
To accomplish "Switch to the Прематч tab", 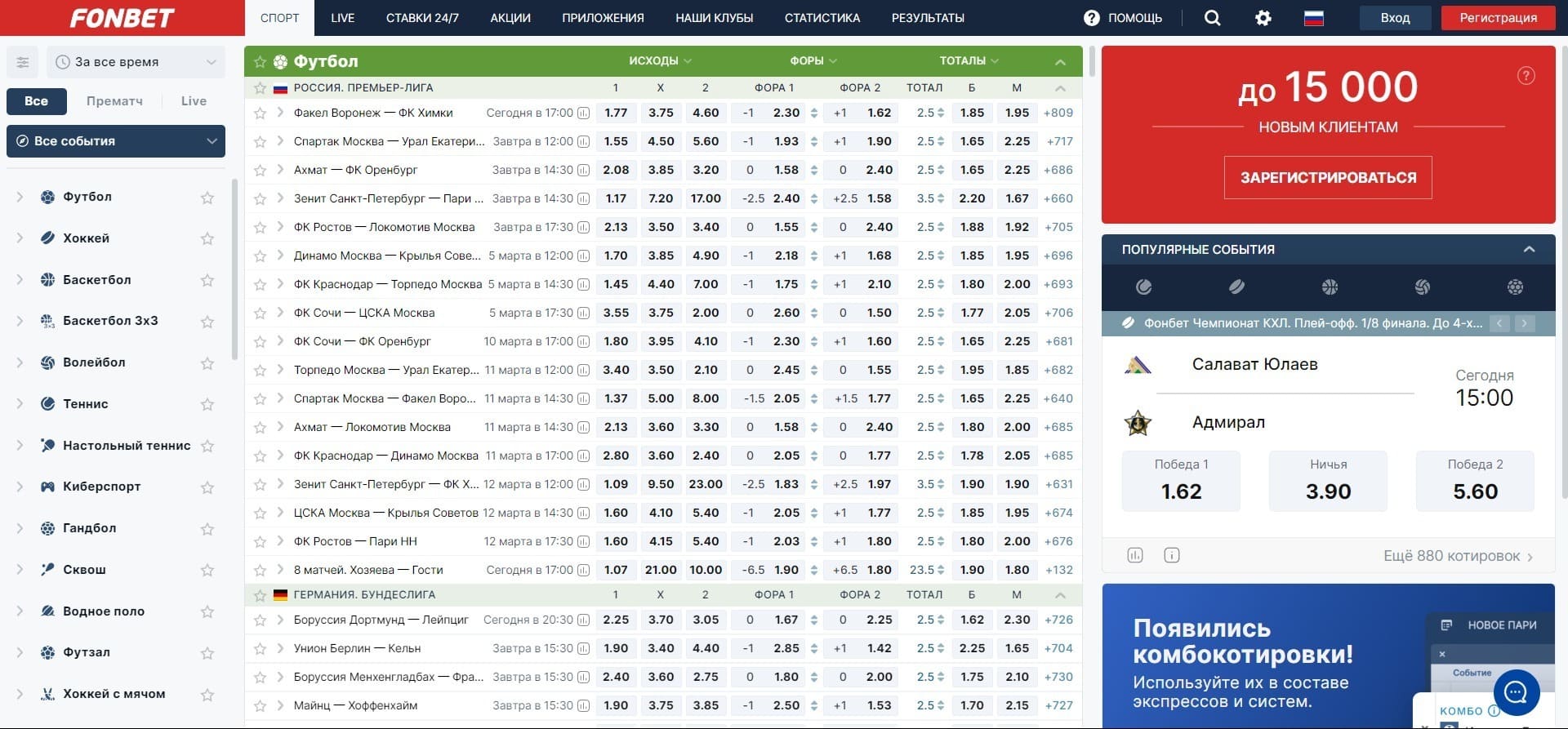I will coord(114,101).
